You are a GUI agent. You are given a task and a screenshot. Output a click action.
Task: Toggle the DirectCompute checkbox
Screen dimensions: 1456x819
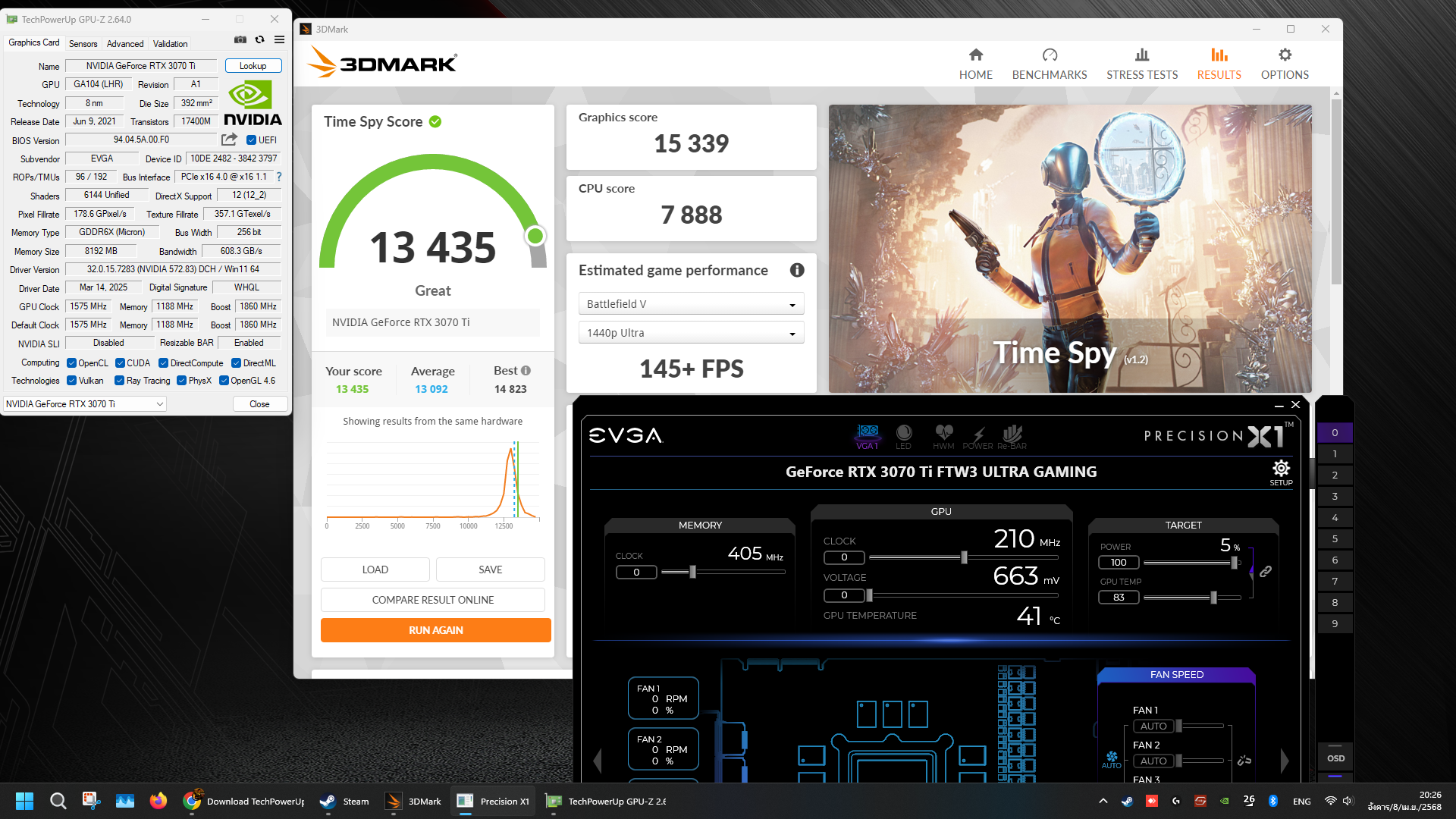pyautogui.click(x=163, y=363)
